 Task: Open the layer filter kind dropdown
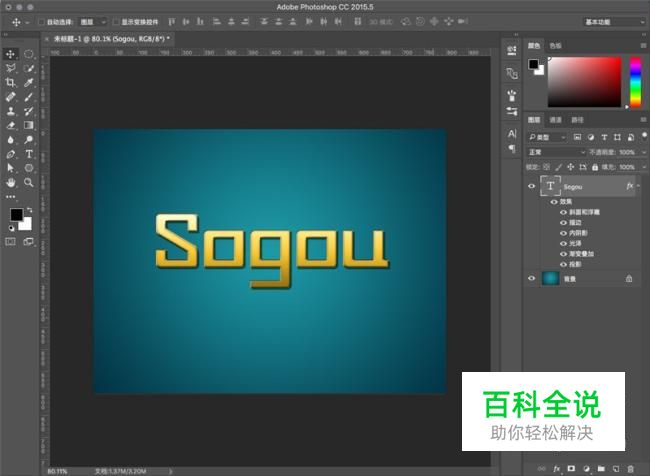click(547, 137)
